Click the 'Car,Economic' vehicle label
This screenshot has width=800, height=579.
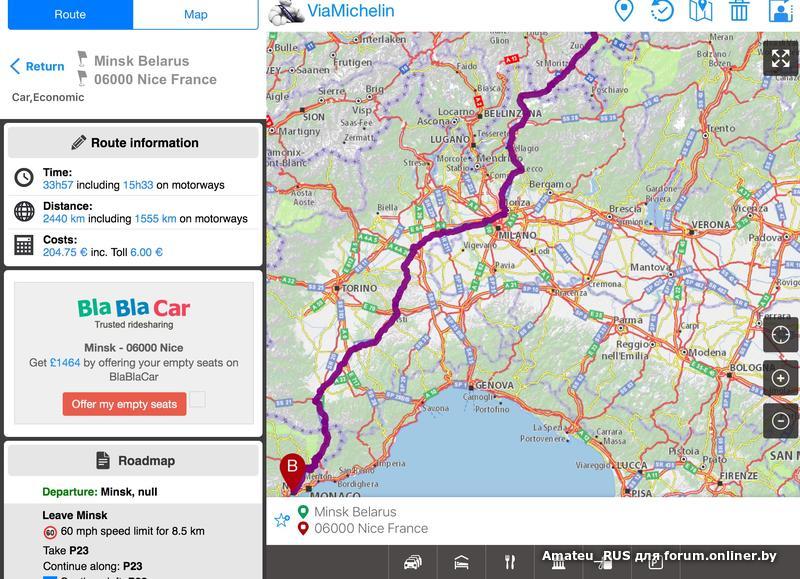[x=48, y=97]
